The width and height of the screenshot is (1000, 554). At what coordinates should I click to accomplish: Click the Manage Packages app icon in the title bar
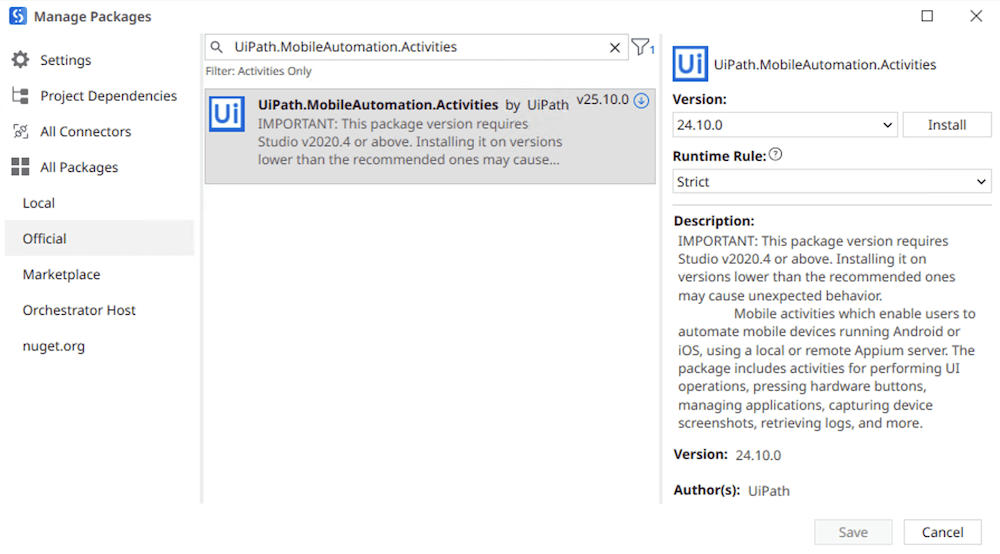click(18, 16)
